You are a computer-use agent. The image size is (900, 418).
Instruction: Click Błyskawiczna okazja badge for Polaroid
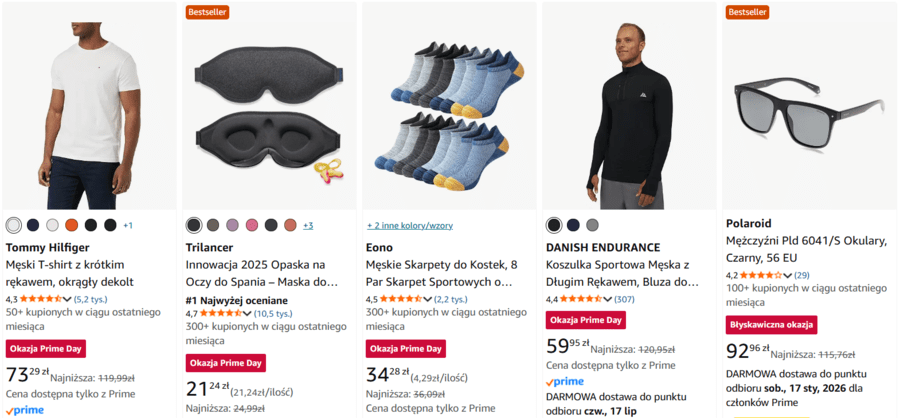click(771, 325)
